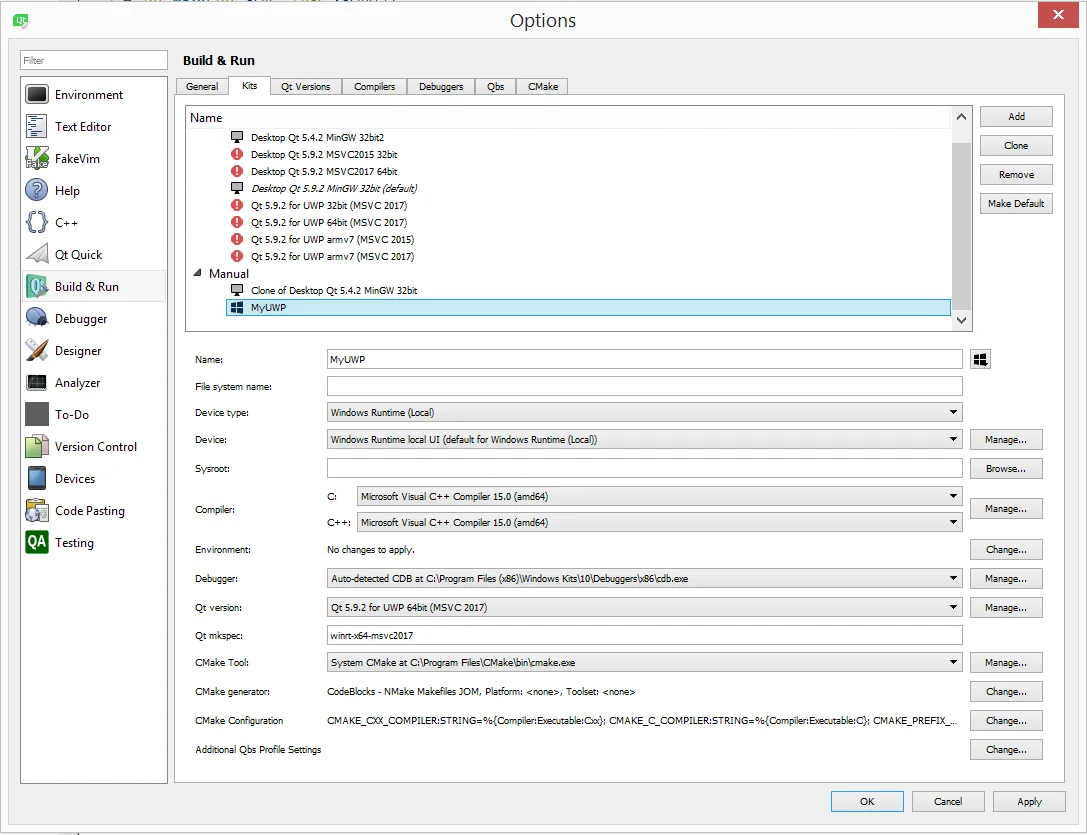The image size is (1087, 835).
Task: Click the Clone button
Action: tap(1016, 146)
